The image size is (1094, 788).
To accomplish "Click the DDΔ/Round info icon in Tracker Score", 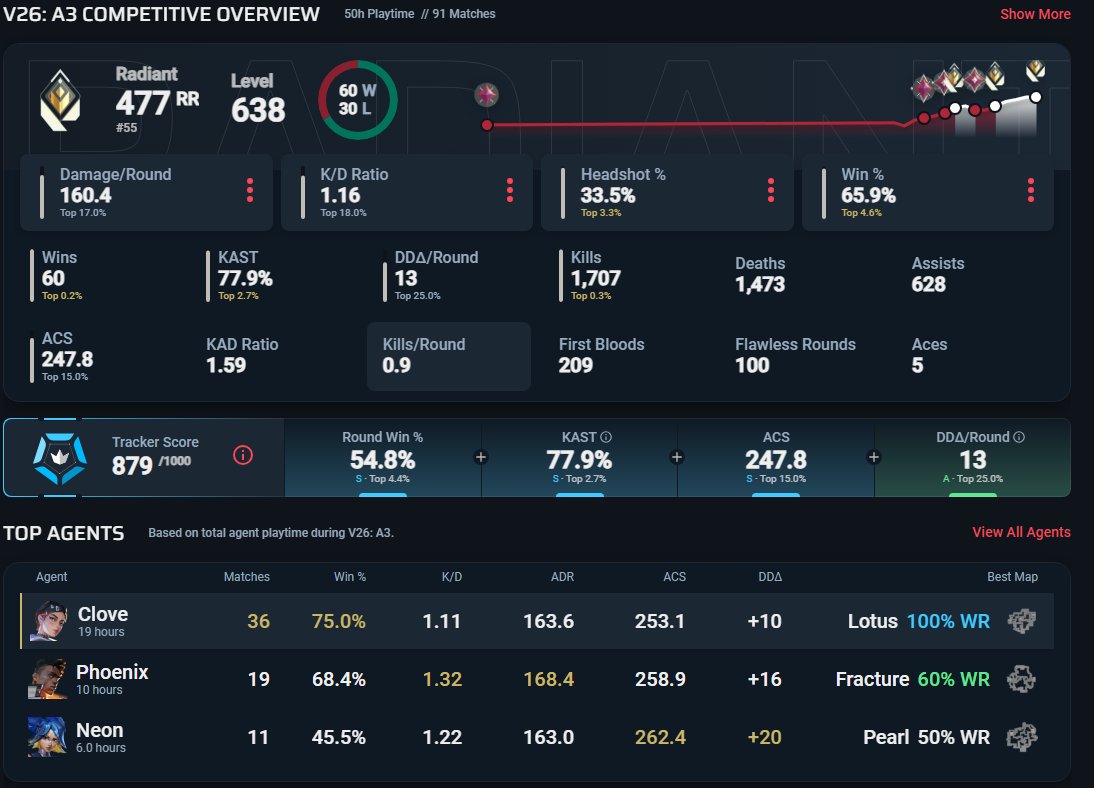I will 1019,437.
